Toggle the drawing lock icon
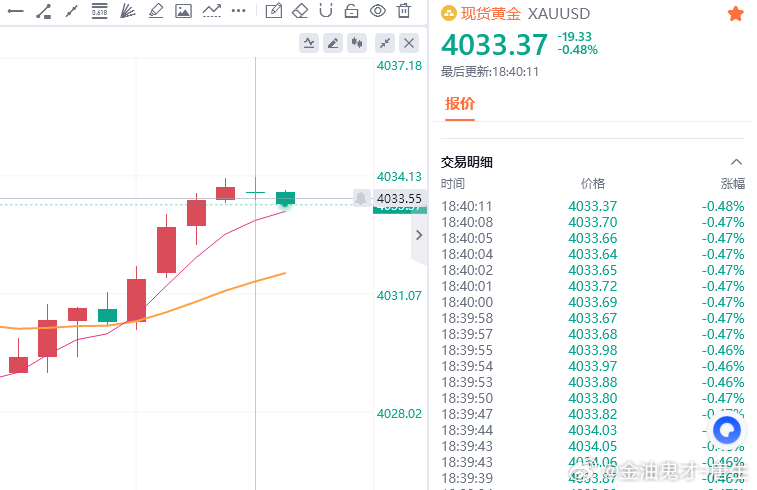This screenshot has height=490, width=757. click(351, 11)
